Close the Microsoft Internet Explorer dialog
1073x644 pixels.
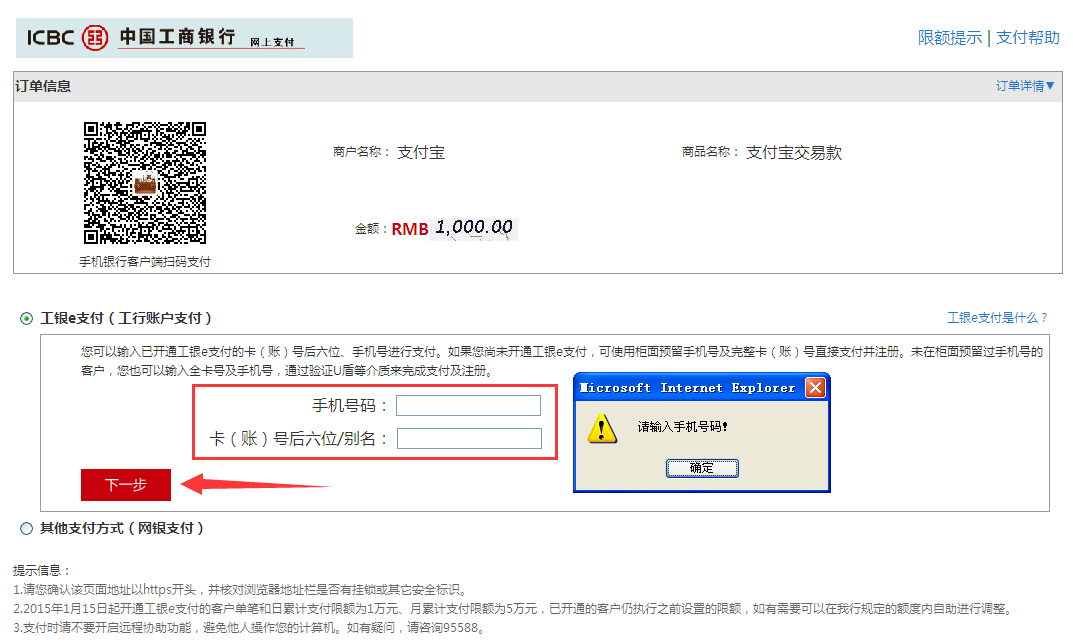815,388
